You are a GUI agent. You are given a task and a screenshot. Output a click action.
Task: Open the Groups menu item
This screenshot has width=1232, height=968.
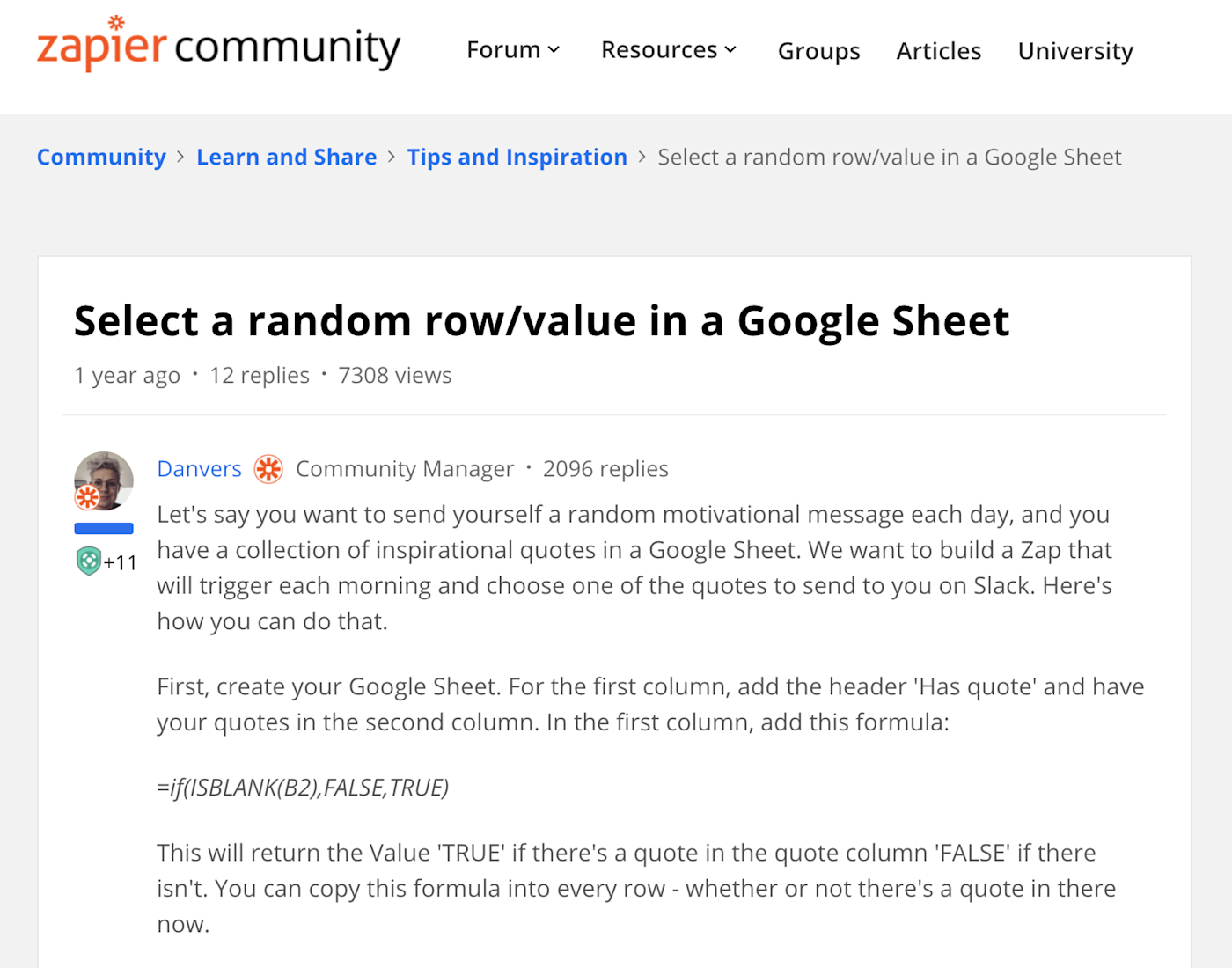[818, 51]
